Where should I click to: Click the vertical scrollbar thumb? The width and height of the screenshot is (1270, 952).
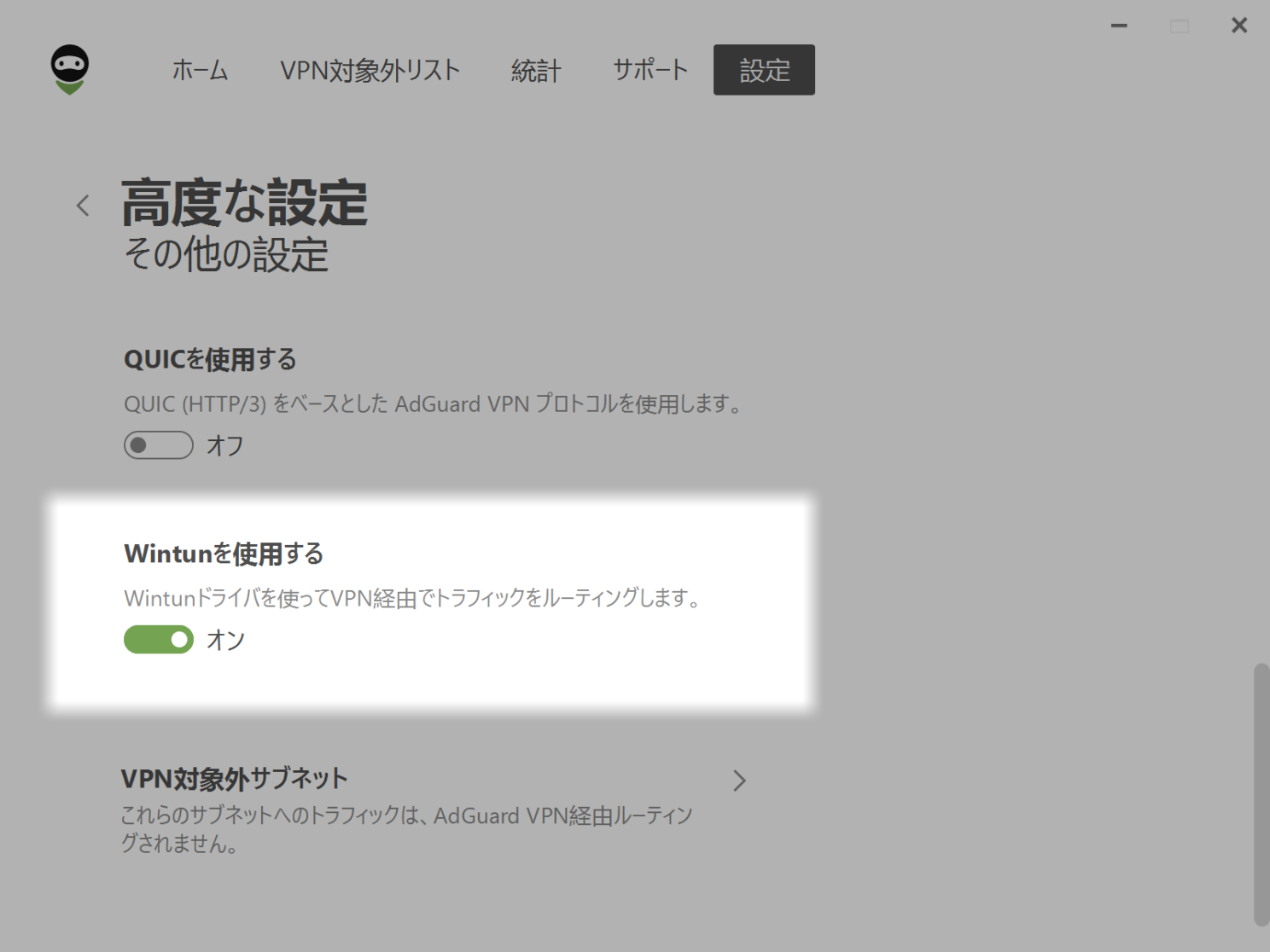(x=1261, y=794)
